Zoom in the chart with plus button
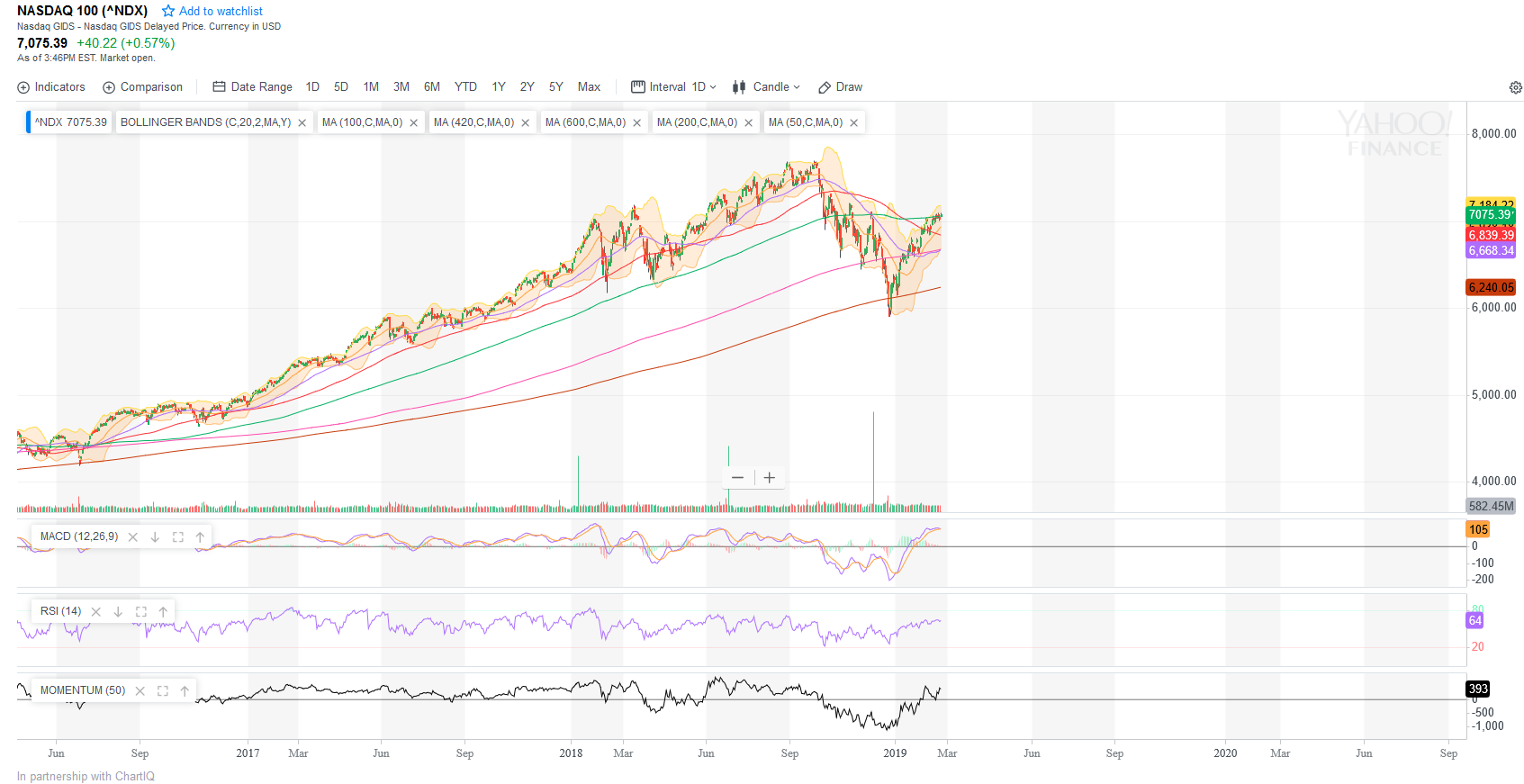The width and height of the screenshot is (1524, 784). coord(770,478)
